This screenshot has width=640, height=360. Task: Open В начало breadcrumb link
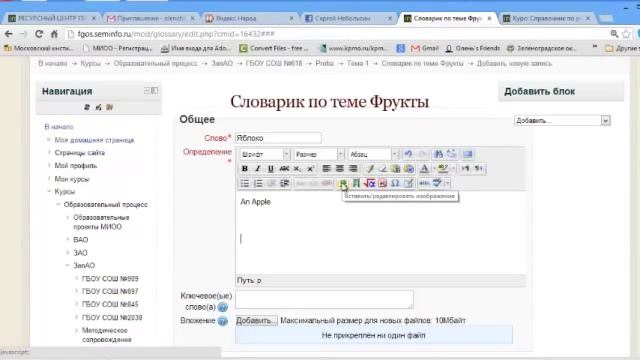(x=53, y=63)
